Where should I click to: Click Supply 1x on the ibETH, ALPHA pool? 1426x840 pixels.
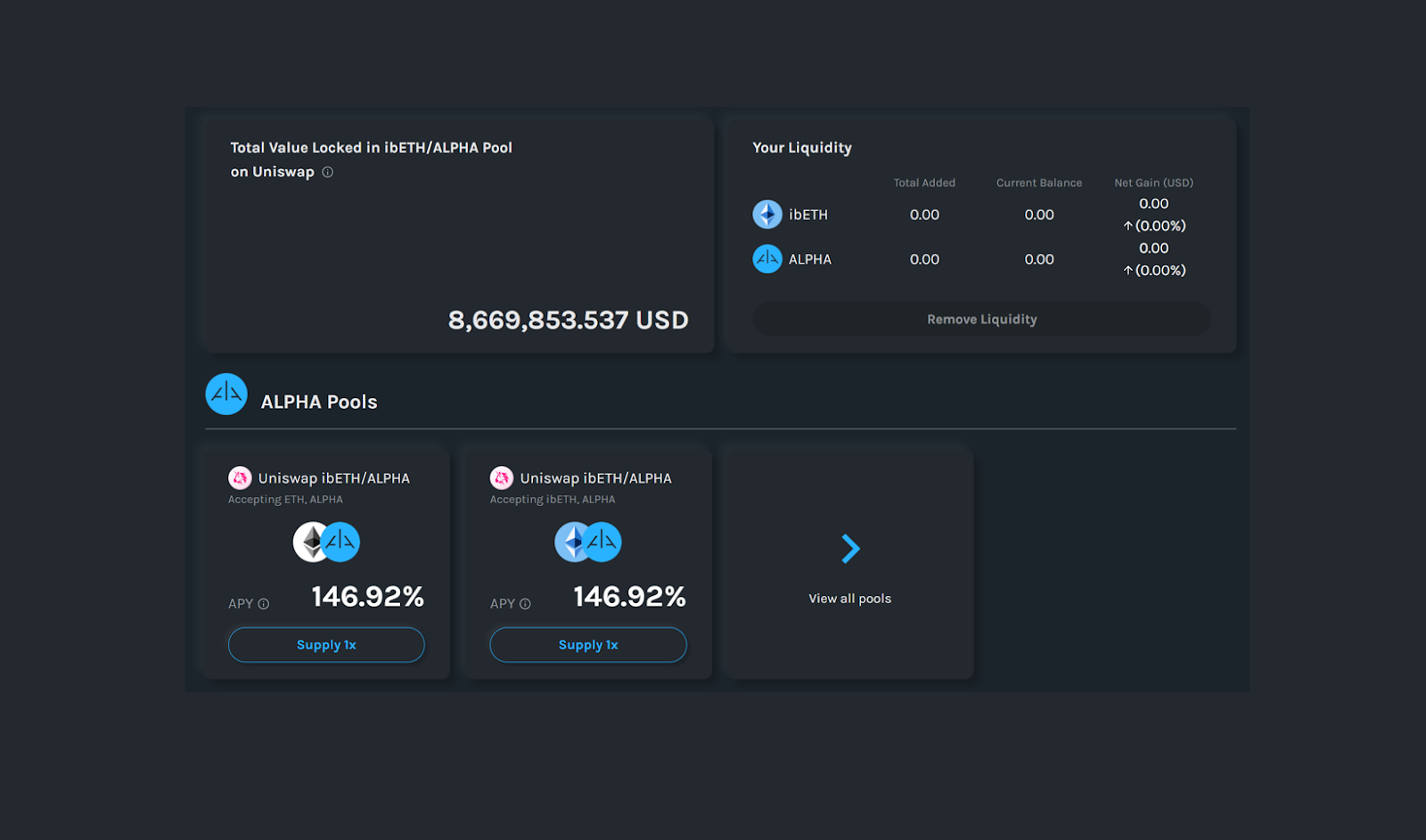[x=588, y=645]
